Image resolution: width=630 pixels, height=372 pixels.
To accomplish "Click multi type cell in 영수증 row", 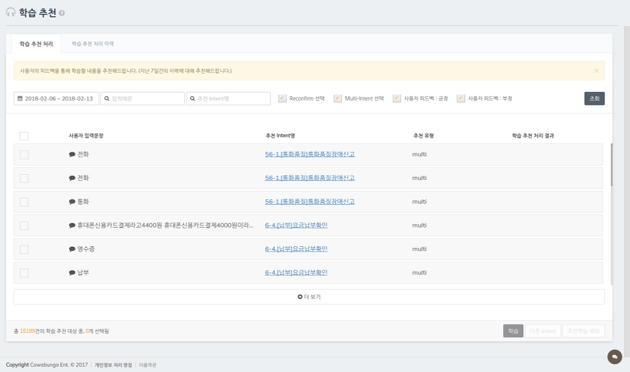I will tap(419, 249).
